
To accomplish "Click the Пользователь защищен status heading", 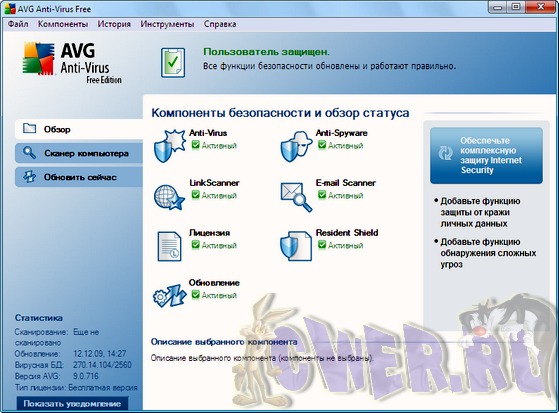I will pos(267,52).
